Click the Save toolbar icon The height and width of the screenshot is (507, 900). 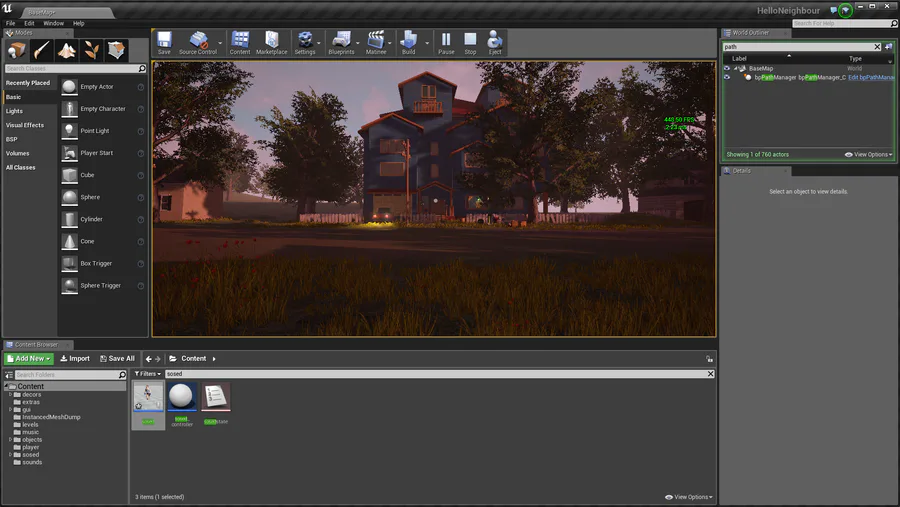pos(164,42)
